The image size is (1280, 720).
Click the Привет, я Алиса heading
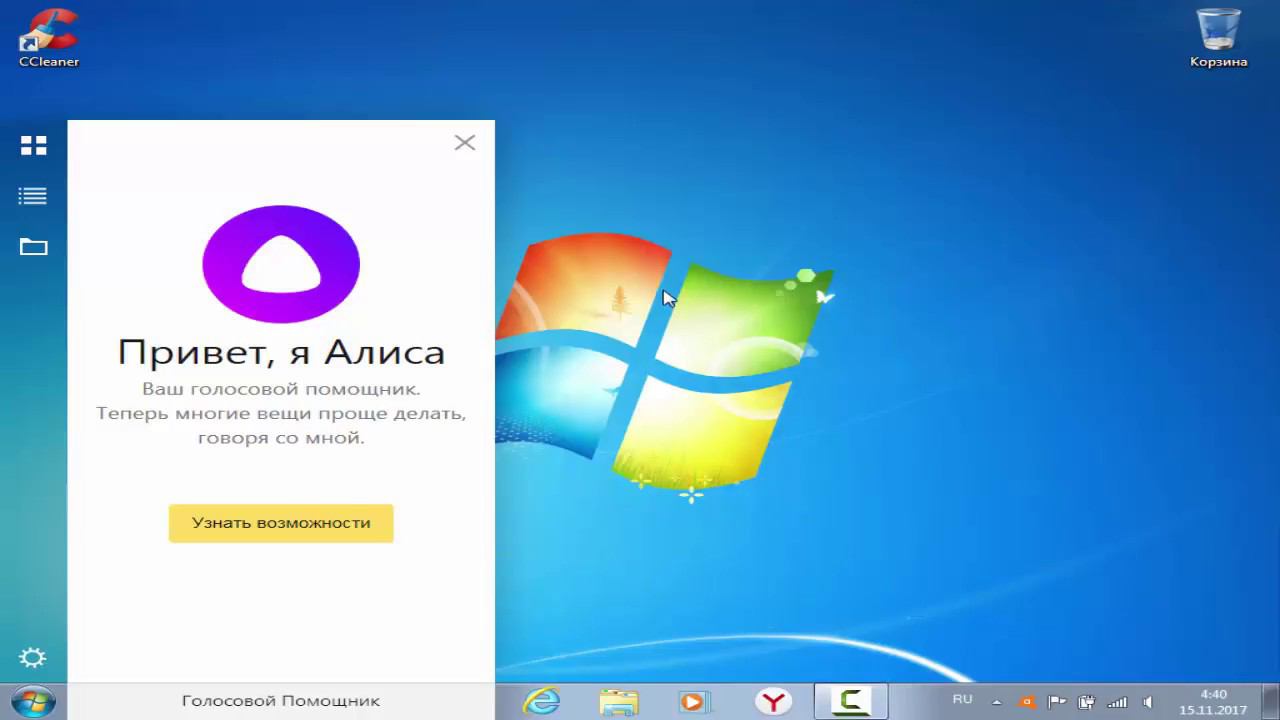[281, 352]
